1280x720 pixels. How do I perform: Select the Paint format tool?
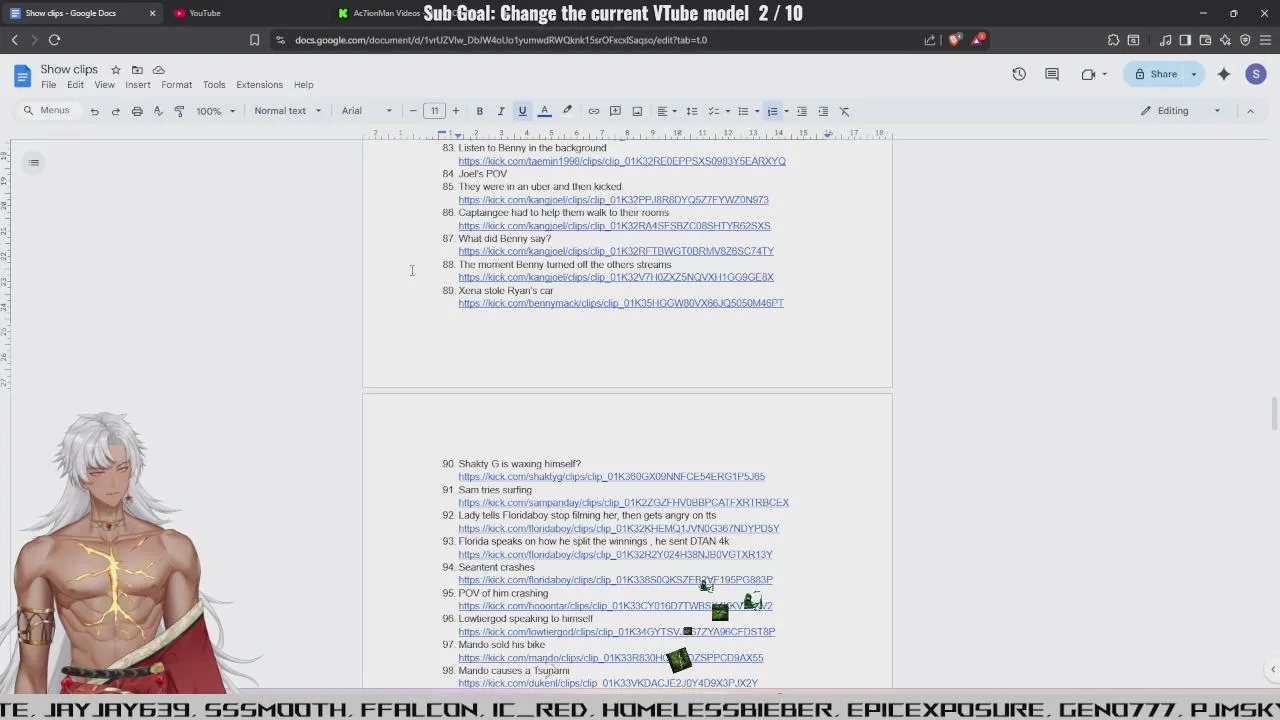[179, 111]
